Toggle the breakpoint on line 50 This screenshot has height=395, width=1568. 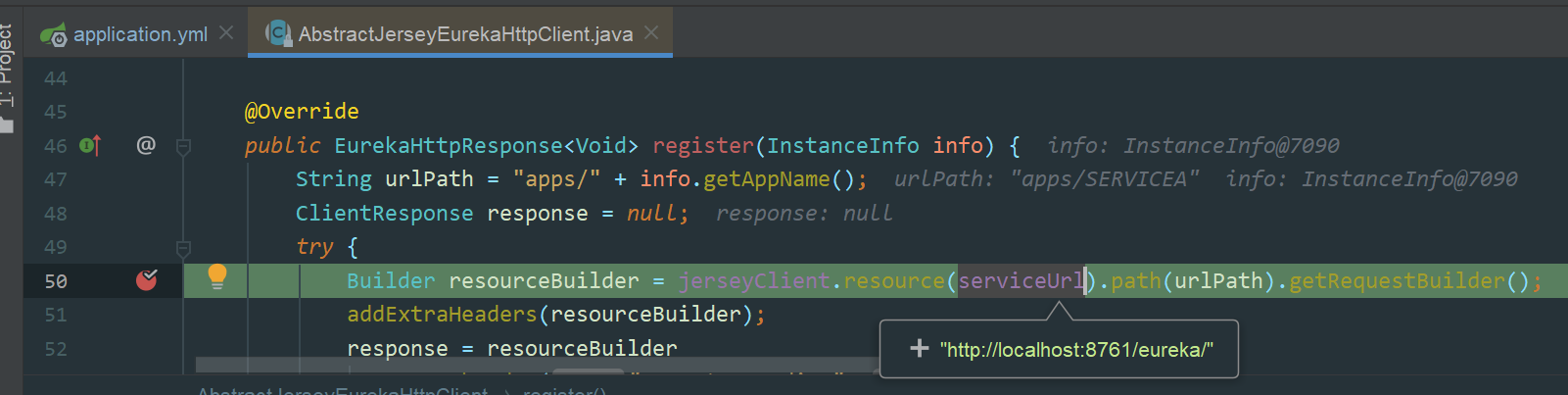(x=147, y=280)
